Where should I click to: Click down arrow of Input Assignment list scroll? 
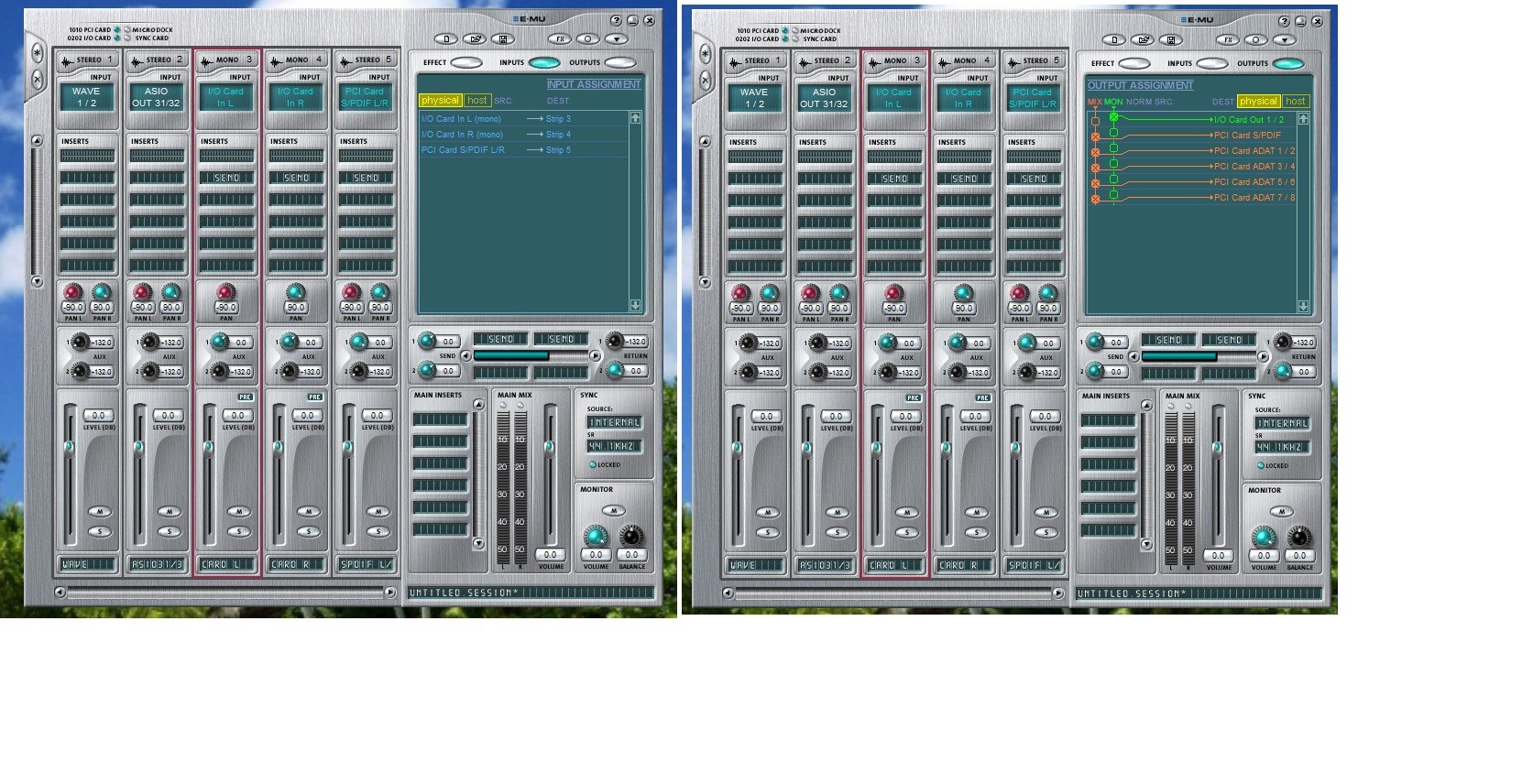click(635, 305)
